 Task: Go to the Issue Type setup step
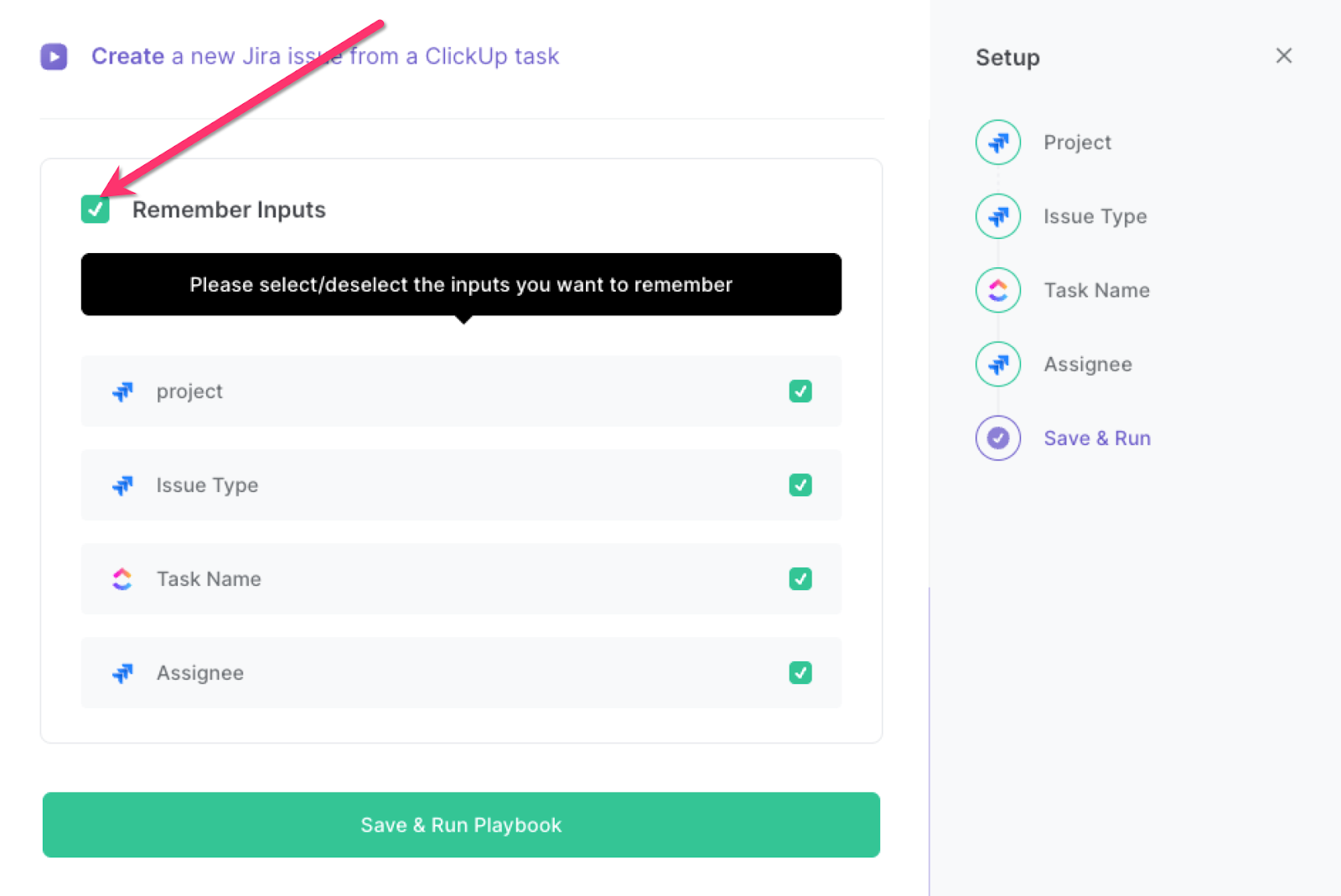point(1095,216)
